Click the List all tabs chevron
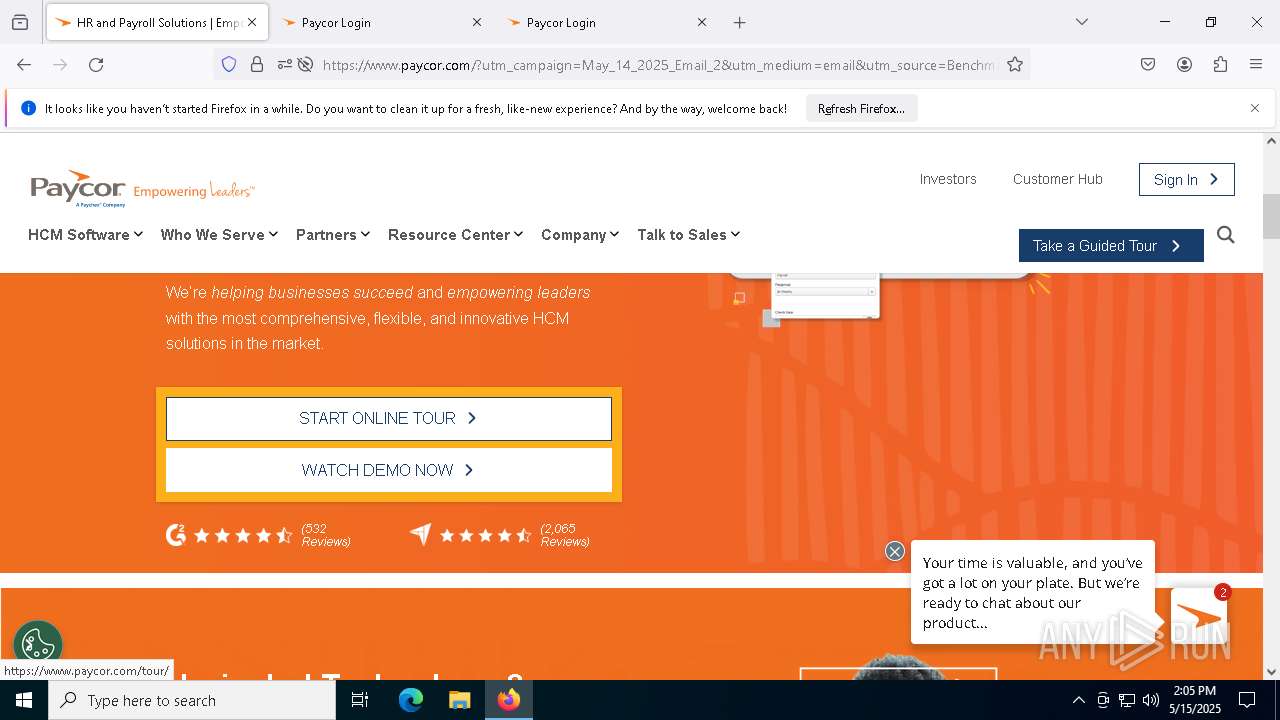 pyautogui.click(x=1081, y=22)
